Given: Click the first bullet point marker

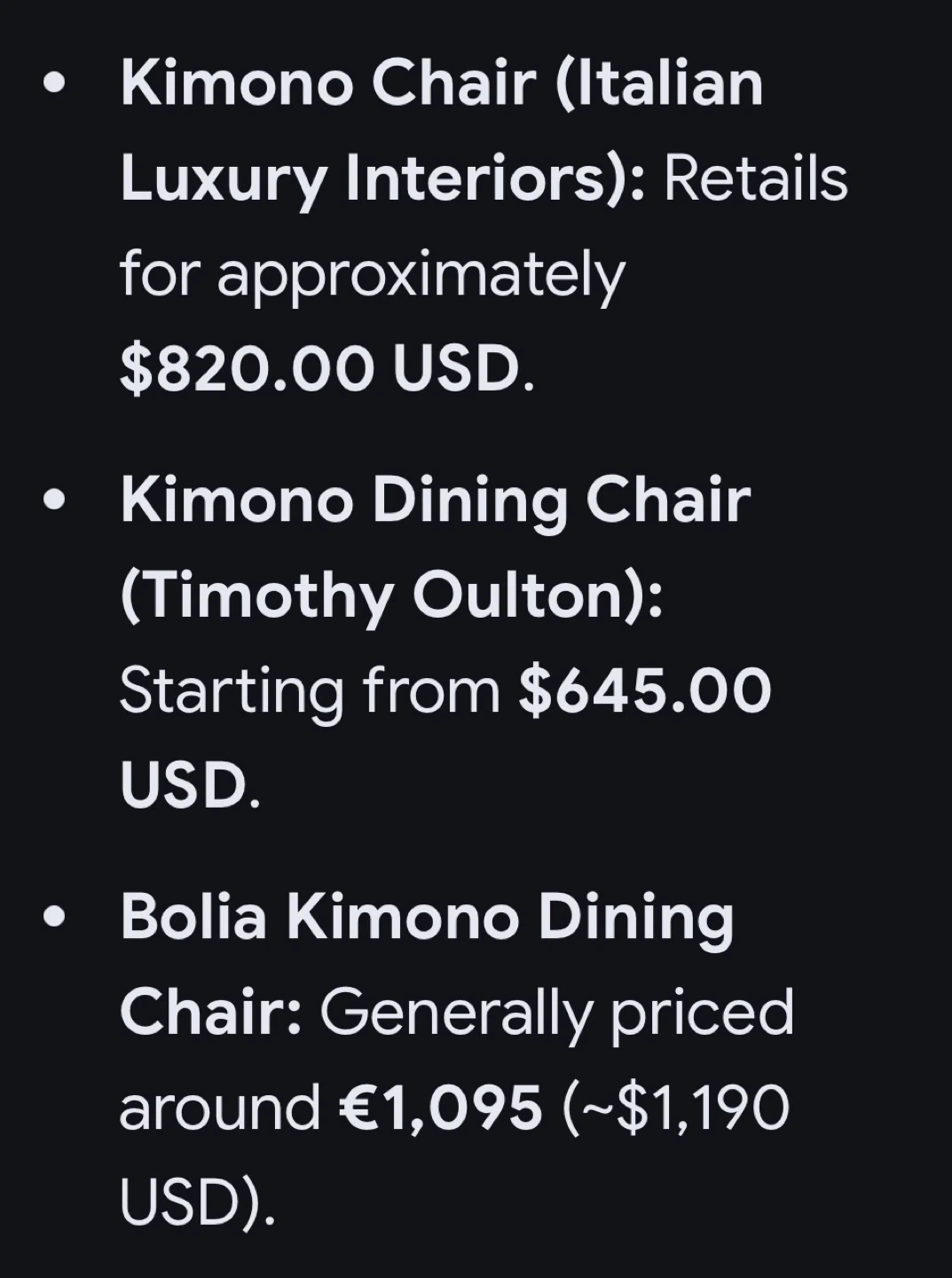Looking at the screenshot, I should pyautogui.click(x=54, y=84).
